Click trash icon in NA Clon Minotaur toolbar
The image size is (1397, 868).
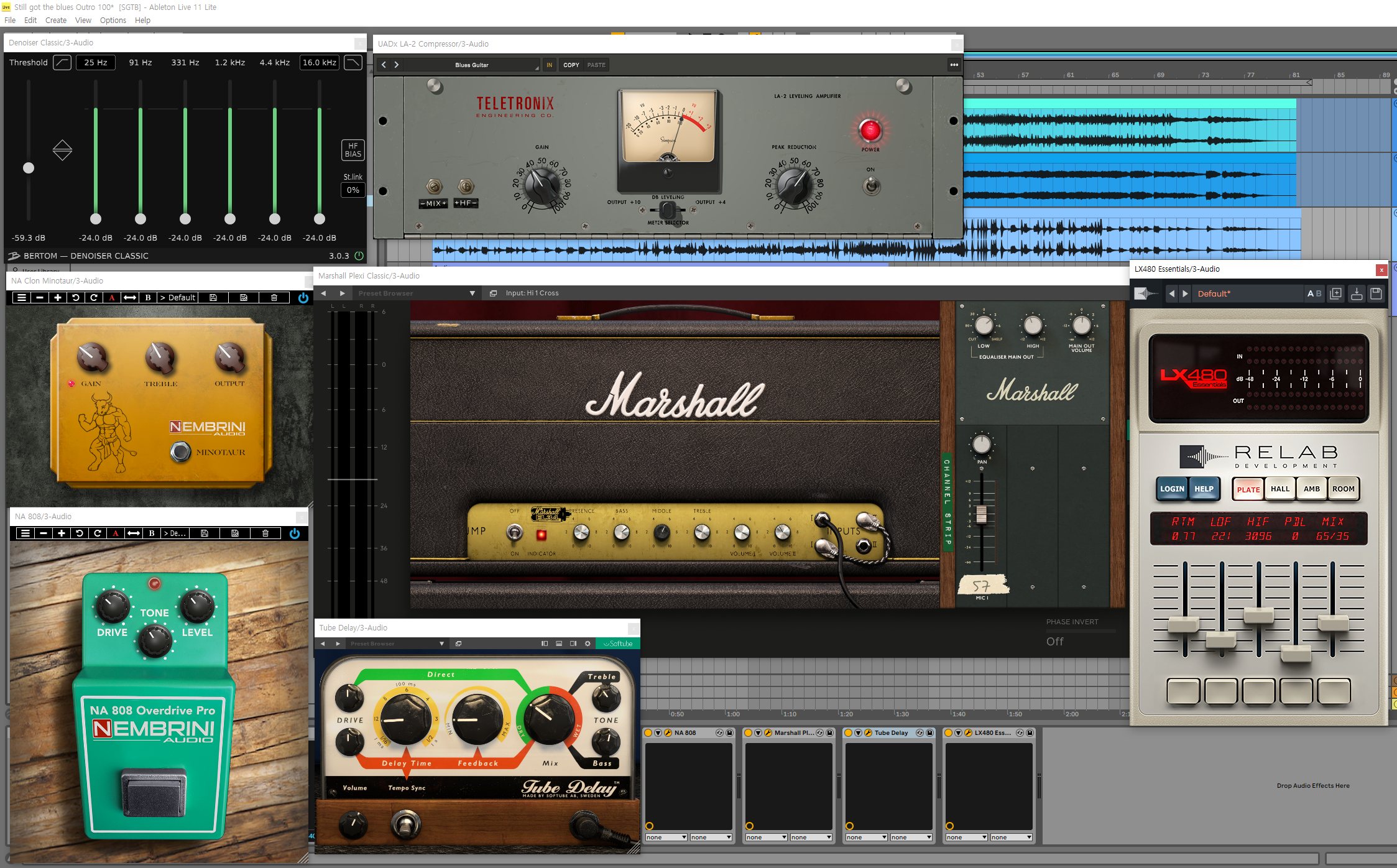click(x=274, y=298)
